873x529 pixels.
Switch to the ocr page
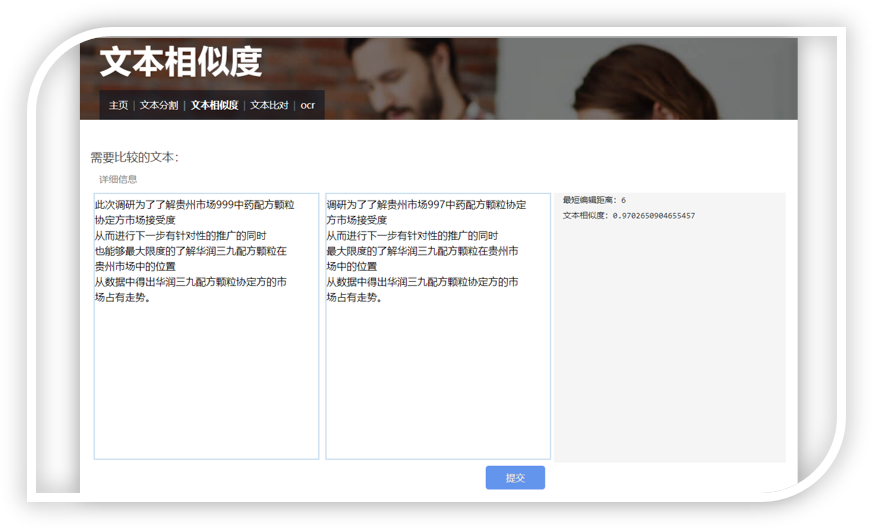coord(307,105)
